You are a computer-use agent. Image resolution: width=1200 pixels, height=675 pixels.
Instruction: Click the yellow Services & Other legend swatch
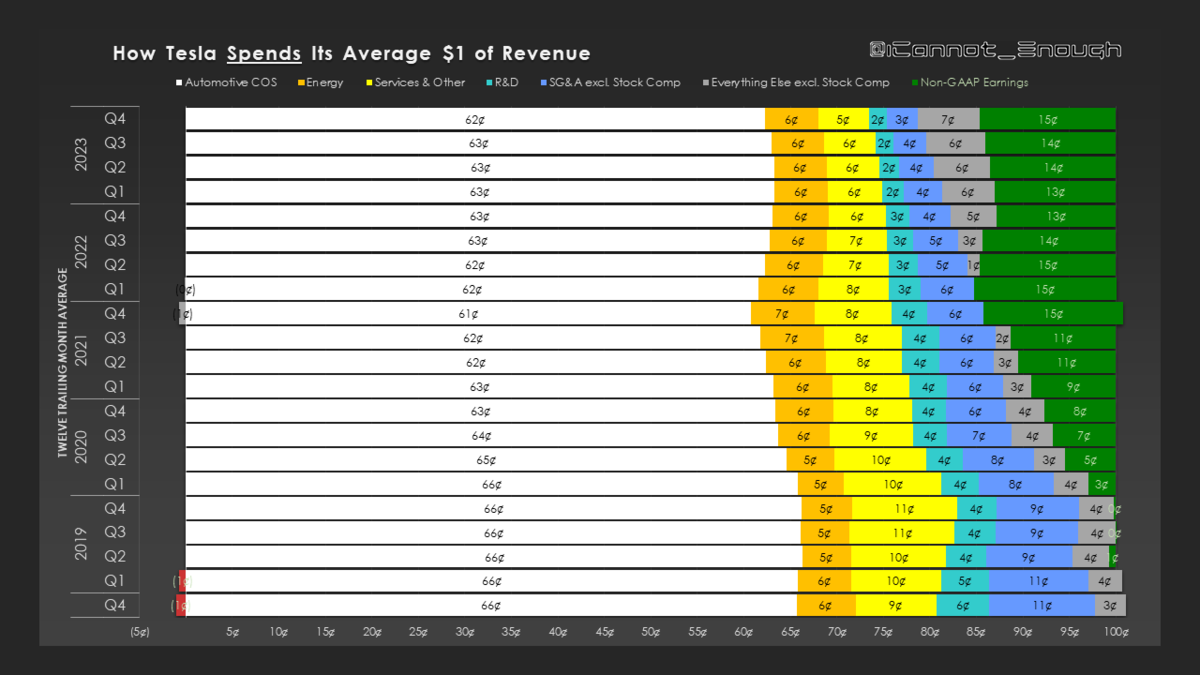[369, 83]
